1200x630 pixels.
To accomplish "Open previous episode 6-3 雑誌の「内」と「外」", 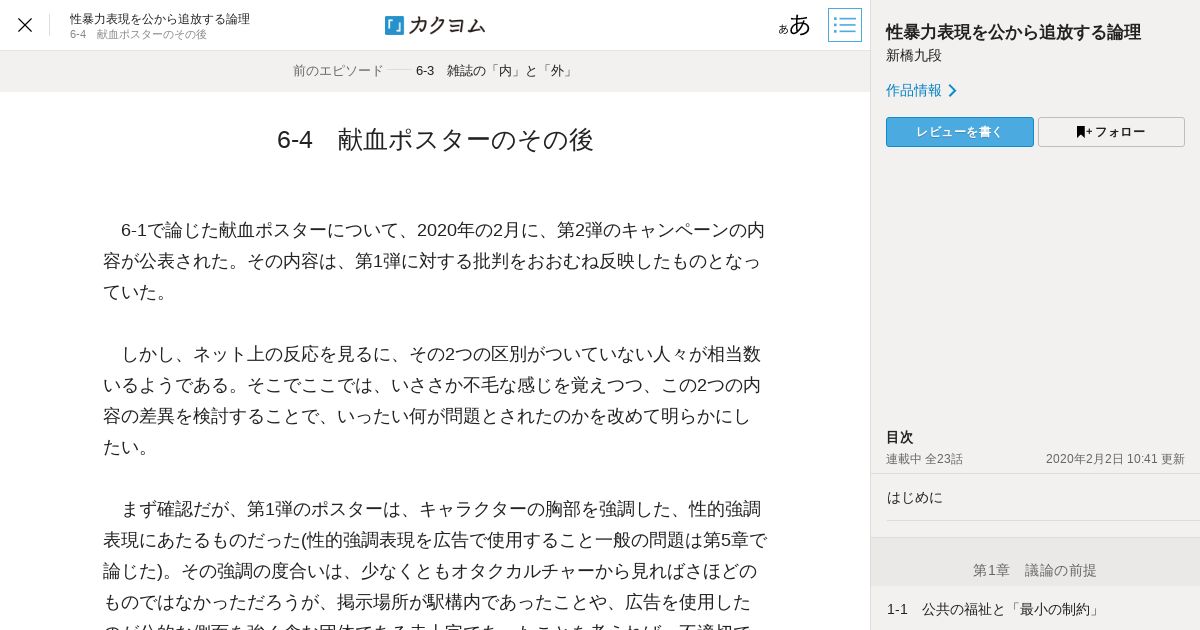I will pyautogui.click(x=496, y=71).
